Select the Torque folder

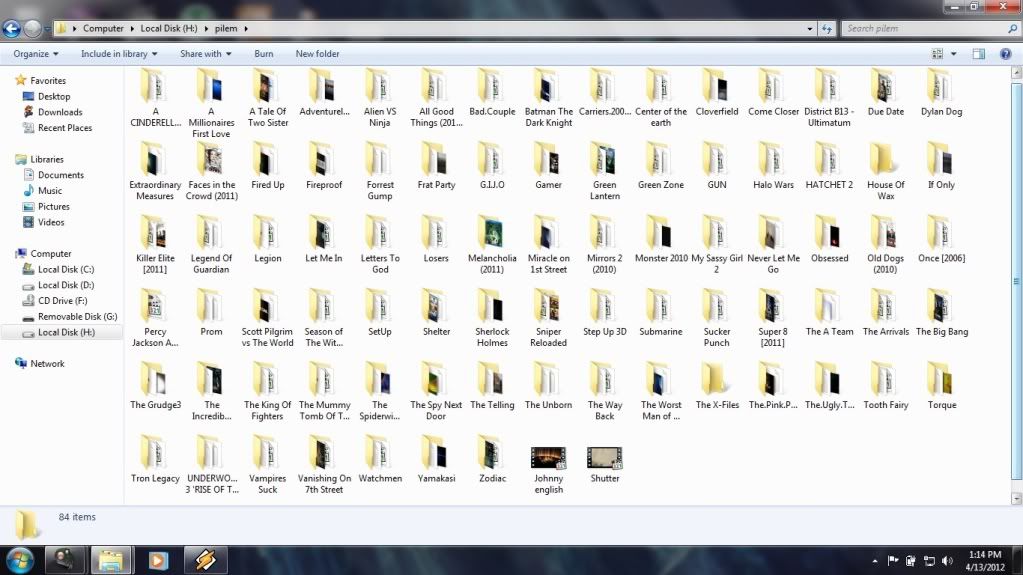pos(941,386)
